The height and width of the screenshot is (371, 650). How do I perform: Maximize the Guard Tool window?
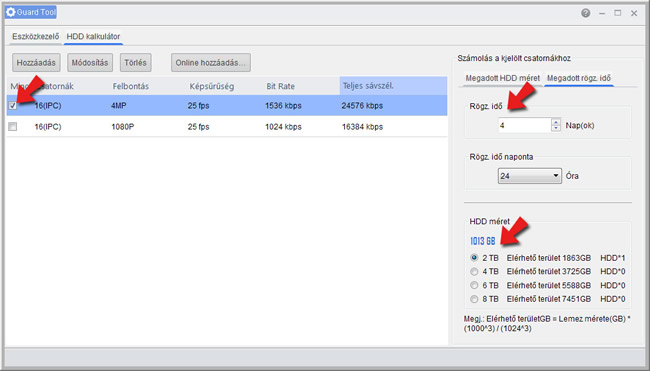pos(618,13)
